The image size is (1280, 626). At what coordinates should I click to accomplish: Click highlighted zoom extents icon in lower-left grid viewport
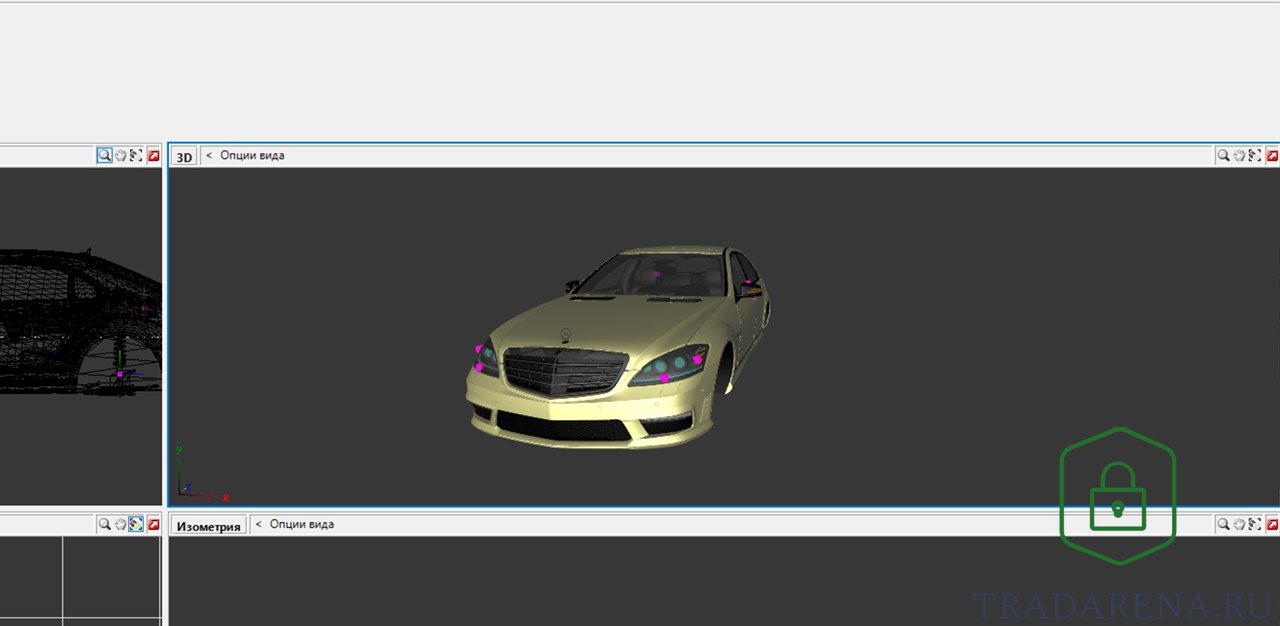136,524
